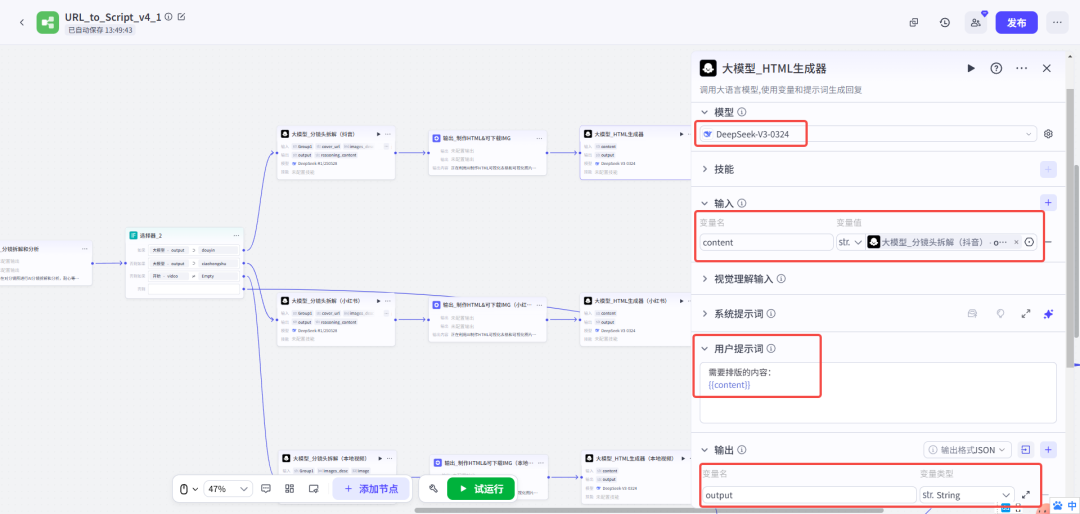This screenshot has height=514, width=1080.
Task: Click info icon beside 视觉理解输入
Action: pos(781,278)
